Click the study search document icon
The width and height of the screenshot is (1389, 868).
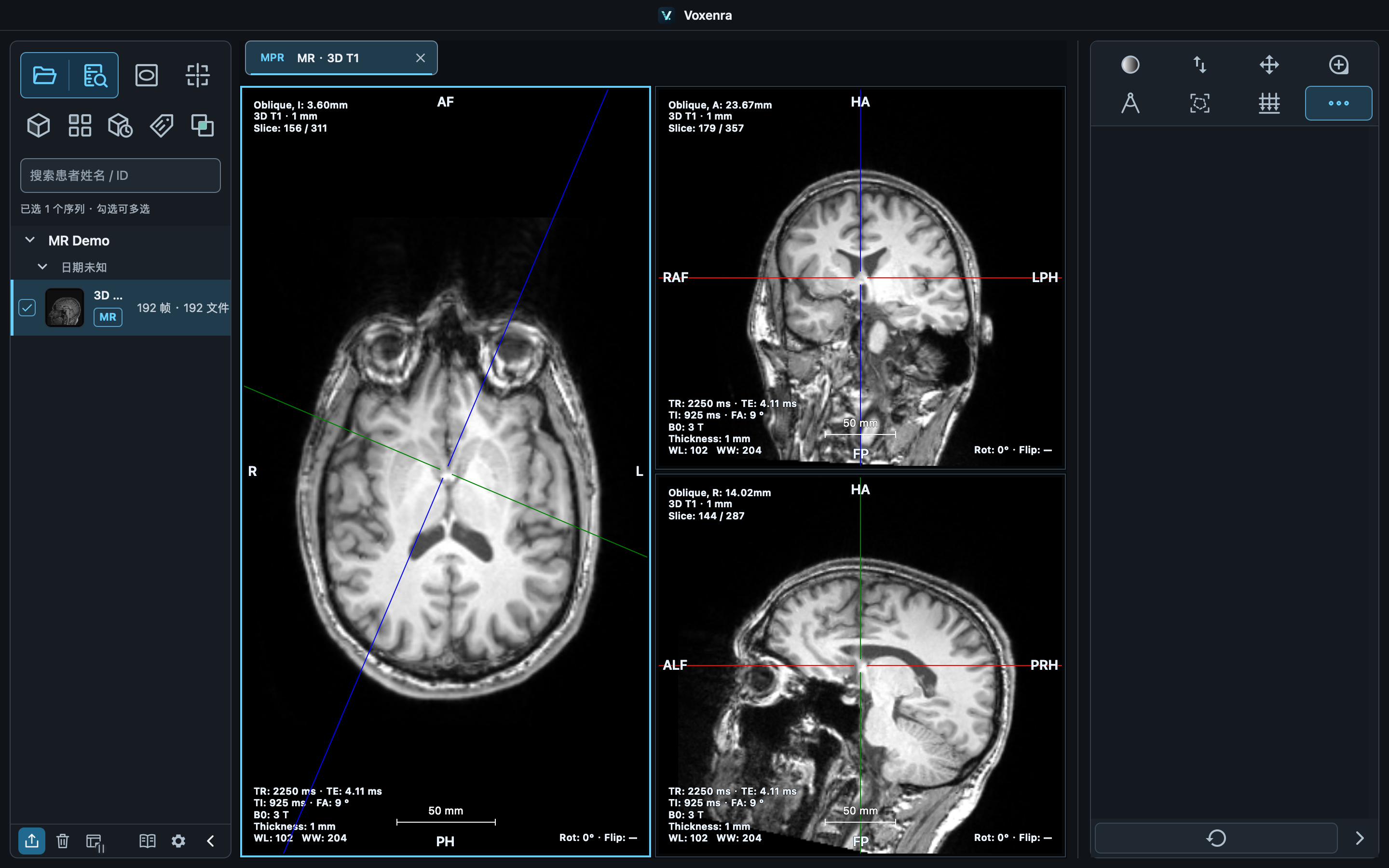[95, 75]
